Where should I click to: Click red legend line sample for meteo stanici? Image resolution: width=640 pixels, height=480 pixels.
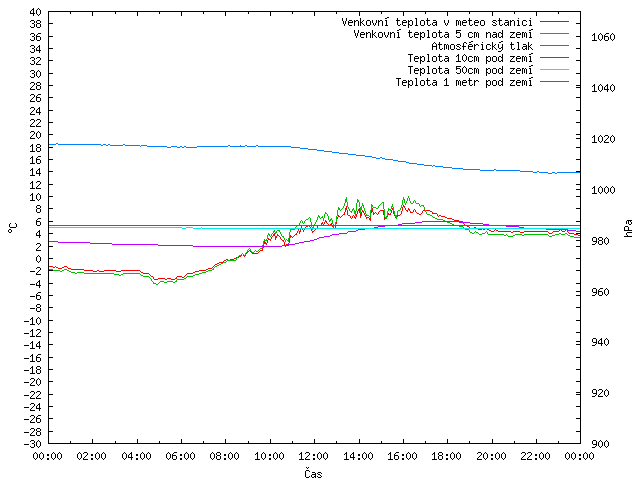pyautogui.click(x=554, y=22)
